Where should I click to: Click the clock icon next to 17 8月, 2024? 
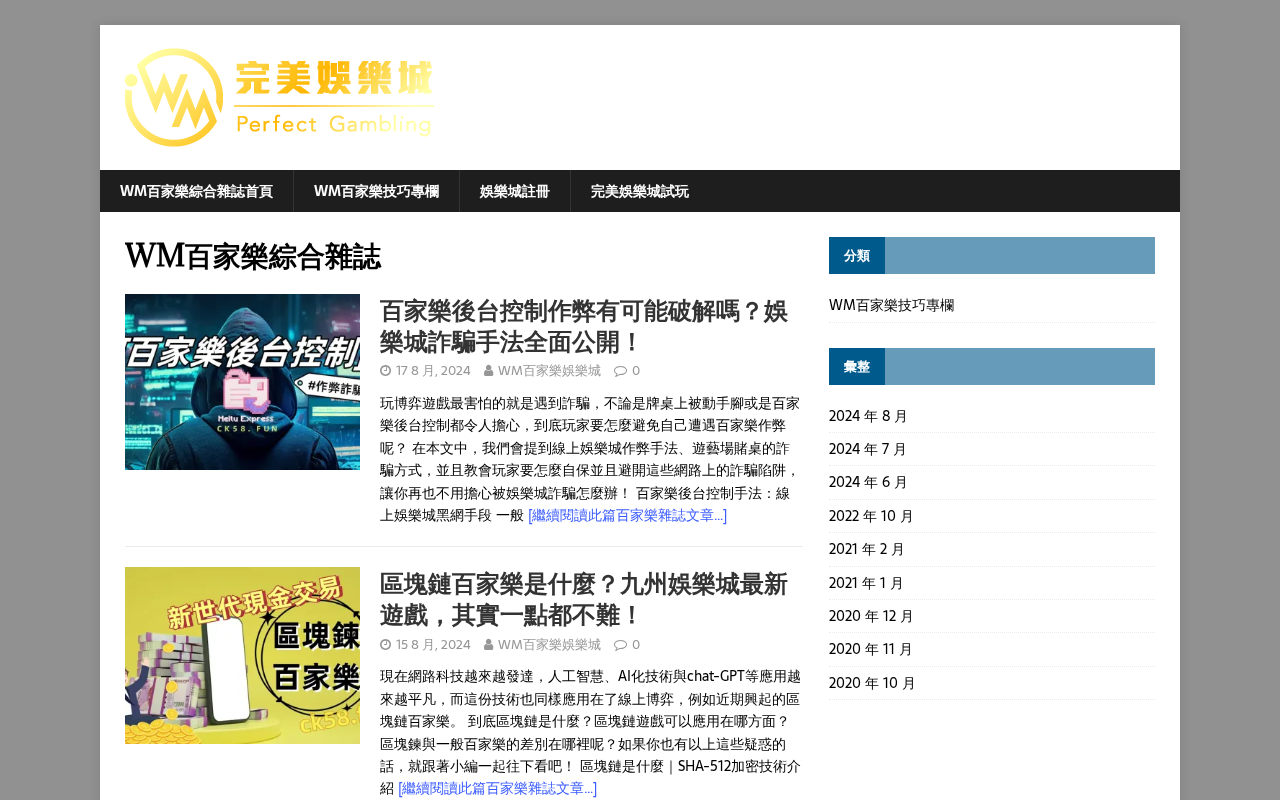click(385, 371)
